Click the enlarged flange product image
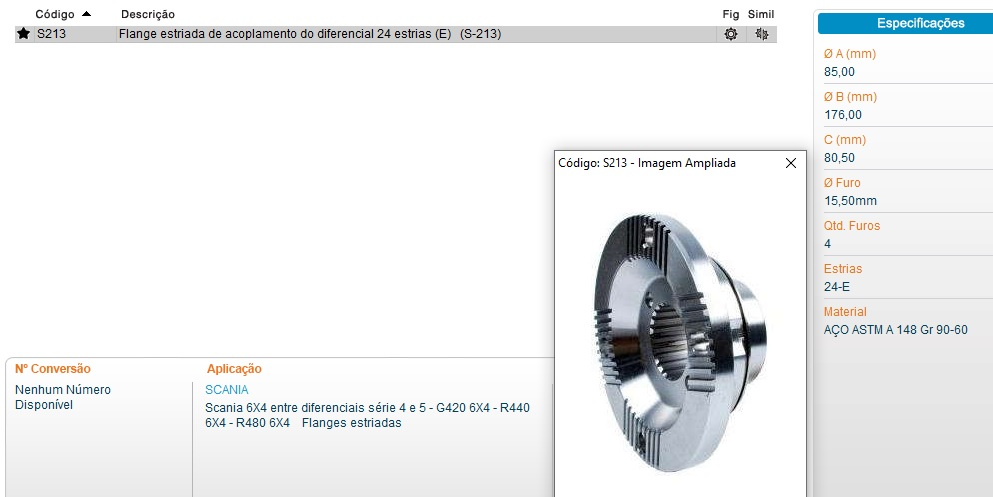Image resolution: width=993 pixels, height=497 pixels. (680, 342)
